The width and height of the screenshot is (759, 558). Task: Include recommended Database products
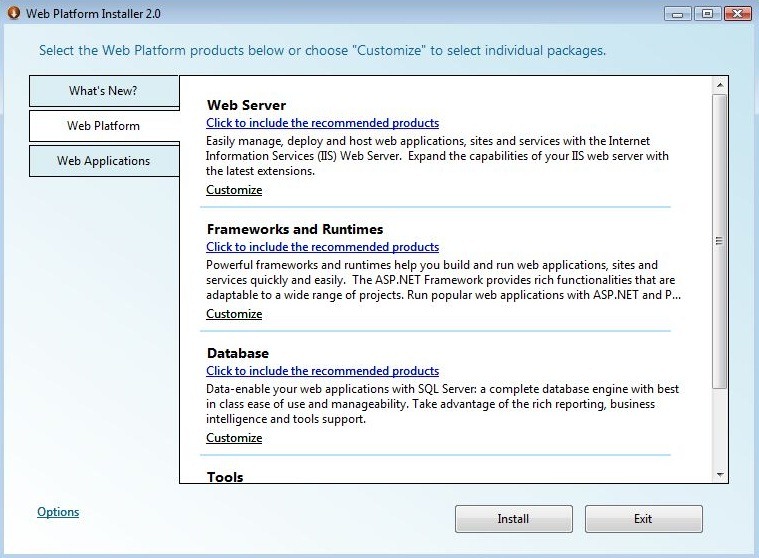coord(322,371)
